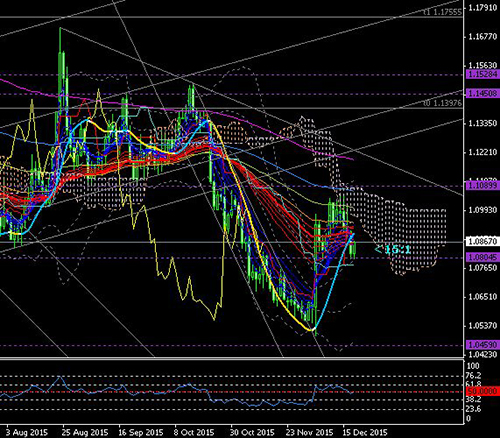Viewport: 500px width, 438px height.
Task: Click the red 50.0000 RSI level label
Action: point(482,391)
